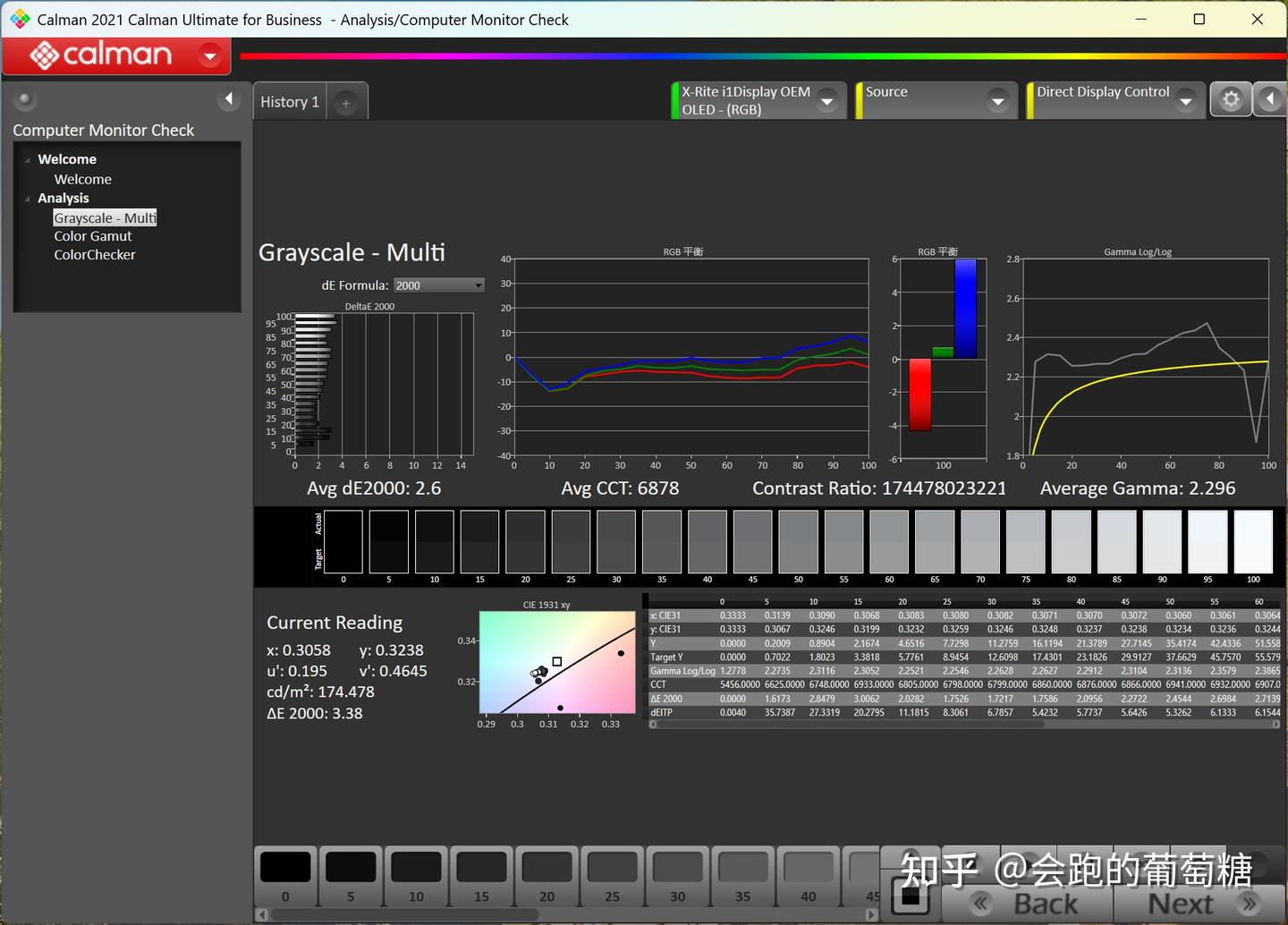Add a new history tab with plus
Image resolution: width=1288 pixels, height=925 pixels.
pos(346,103)
